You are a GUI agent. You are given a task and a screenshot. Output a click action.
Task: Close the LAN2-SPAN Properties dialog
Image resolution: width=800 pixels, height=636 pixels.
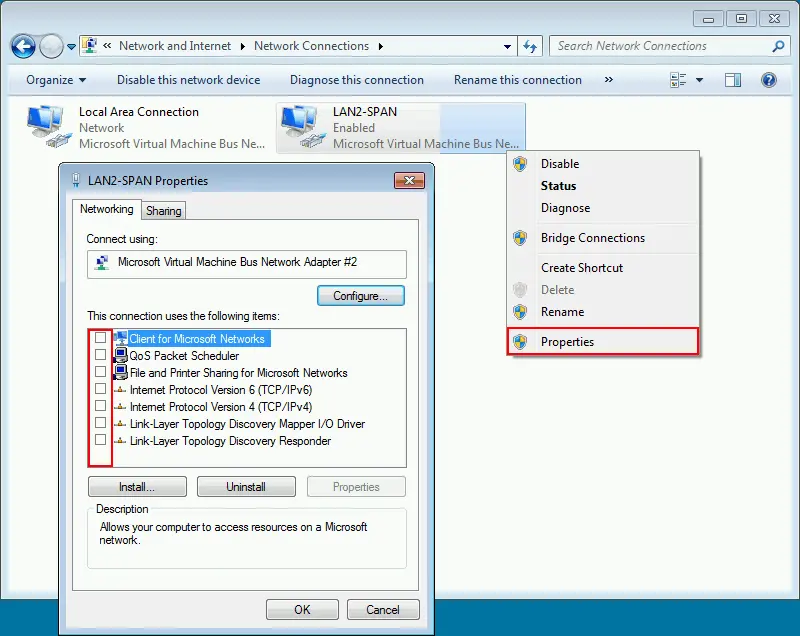409,181
